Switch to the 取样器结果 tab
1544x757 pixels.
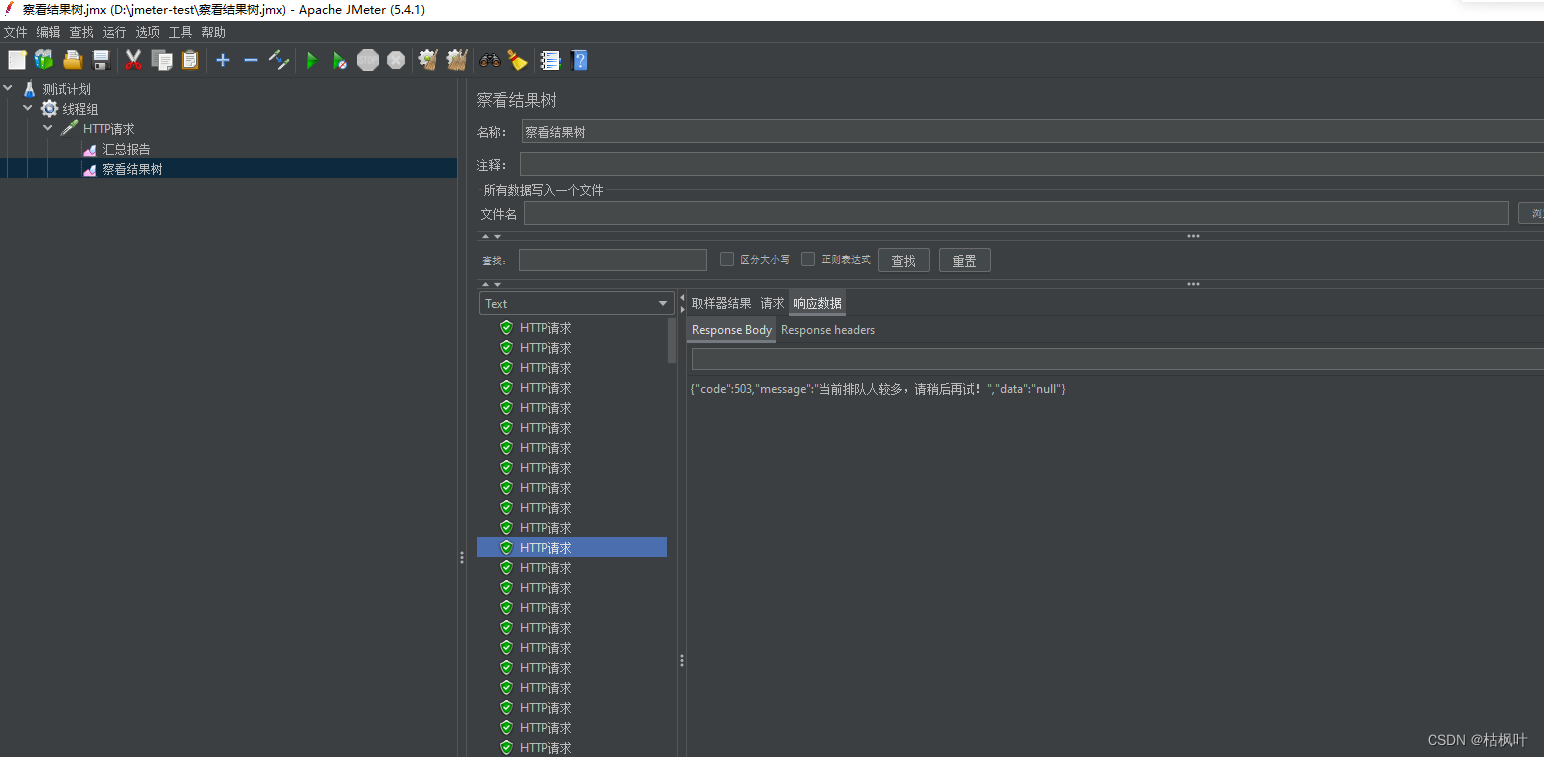click(721, 303)
